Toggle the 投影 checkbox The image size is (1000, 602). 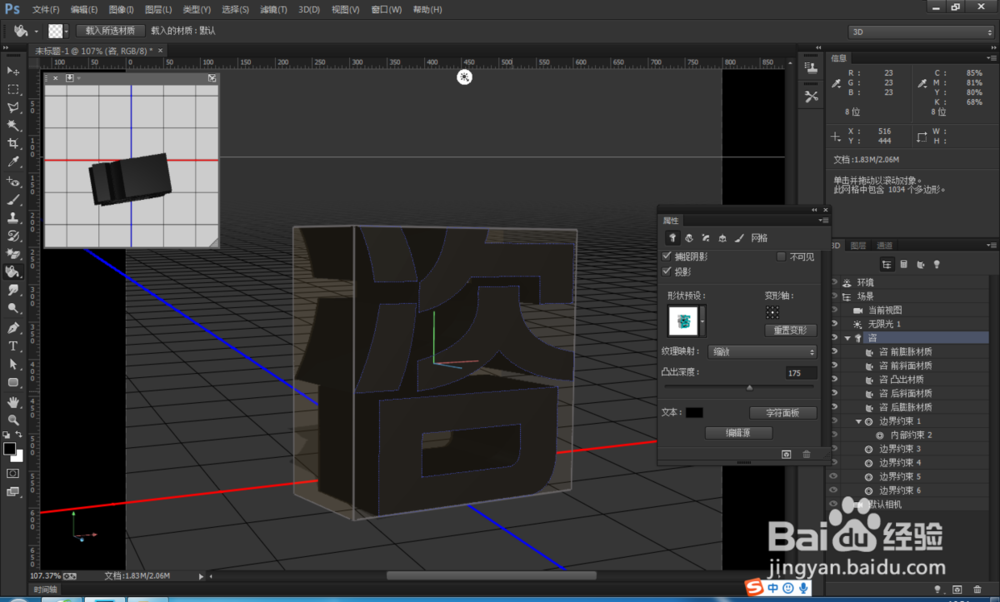click(668, 271)
